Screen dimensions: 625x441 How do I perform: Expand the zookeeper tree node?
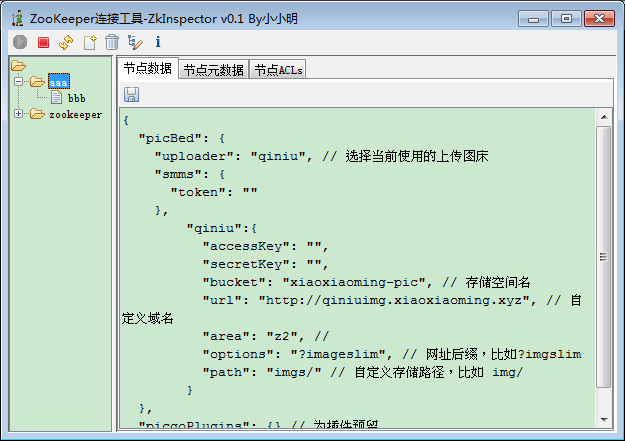click(x=18, y=114)
